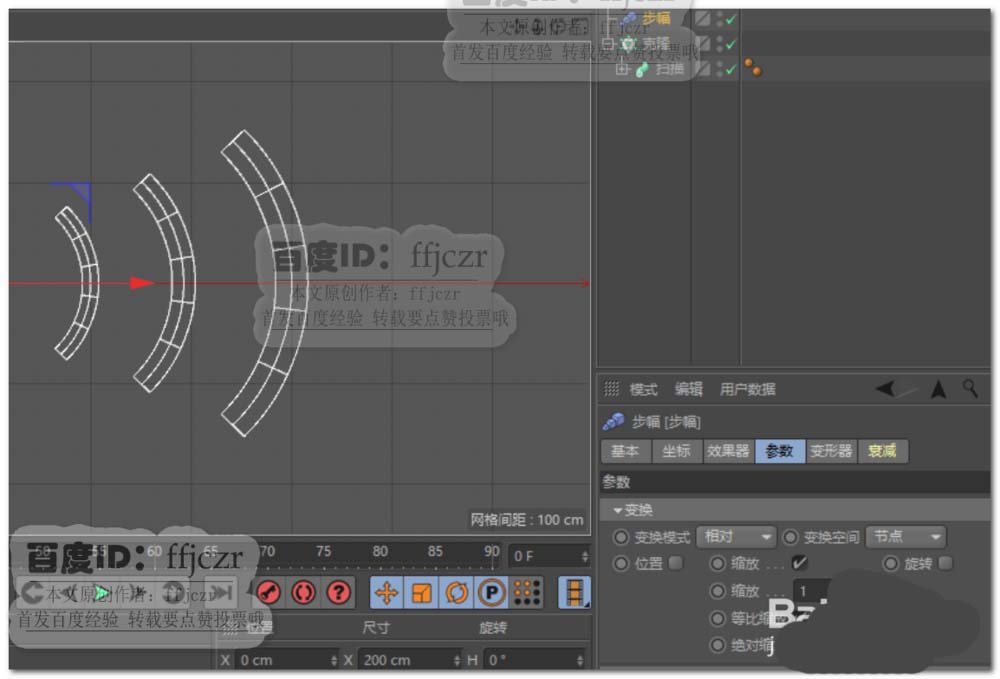Viewport: 1000px width, 679px height.
Task: Click the keyframe circle beside 旋转
Action: (891, 564)
